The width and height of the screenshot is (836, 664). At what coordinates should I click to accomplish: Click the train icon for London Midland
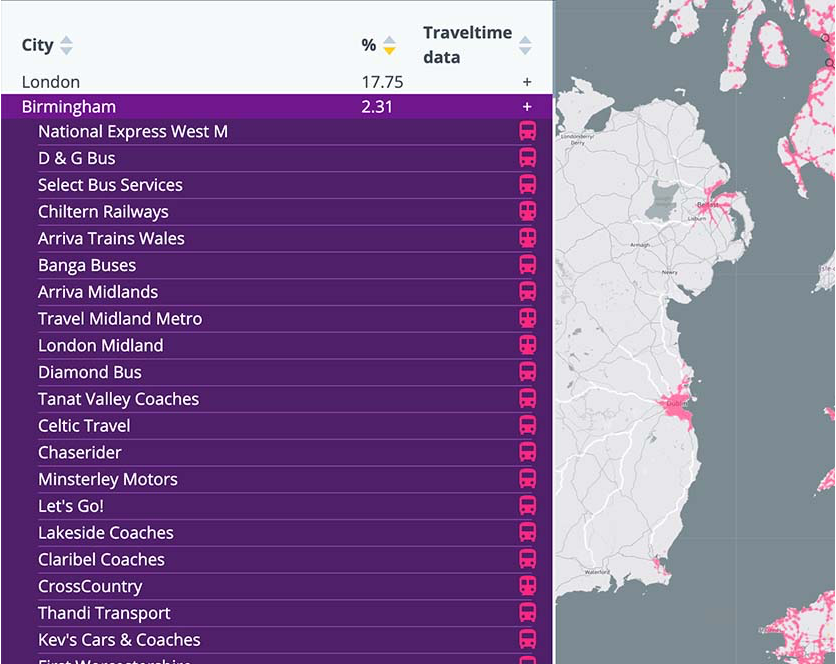(x=527, y=345)
